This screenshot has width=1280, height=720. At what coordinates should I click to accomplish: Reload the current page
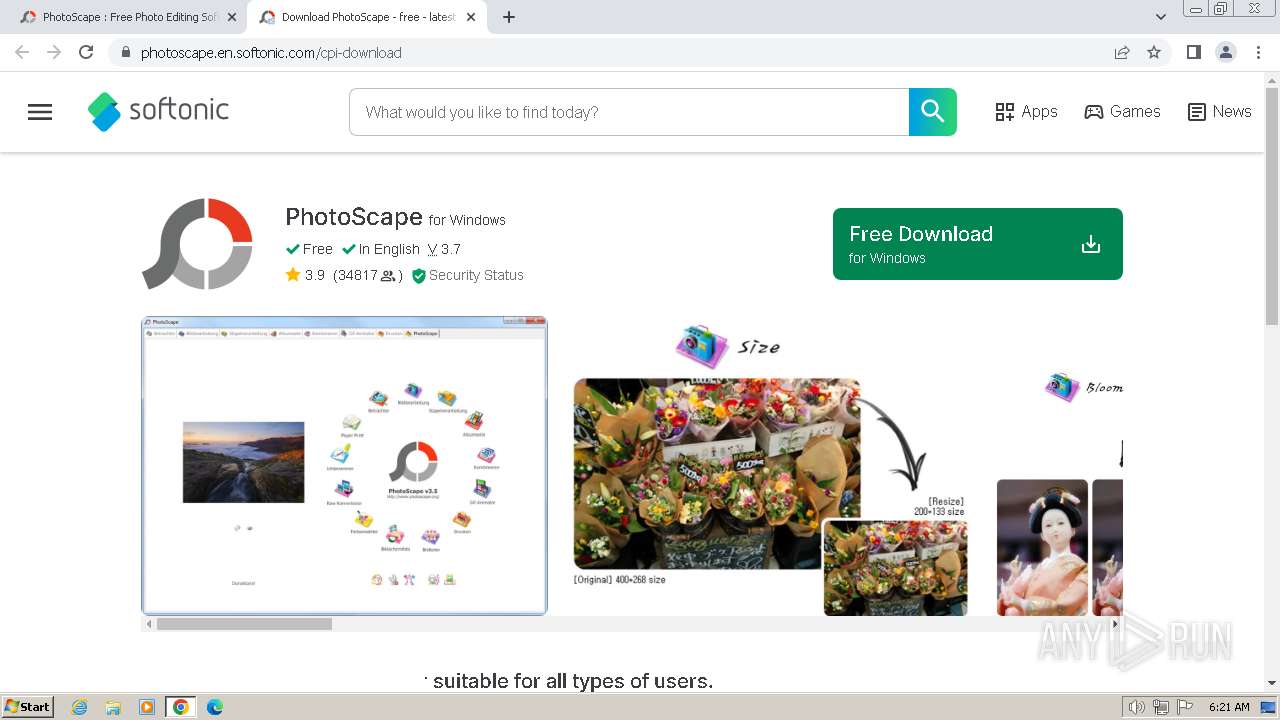click(x=86, y=52)
